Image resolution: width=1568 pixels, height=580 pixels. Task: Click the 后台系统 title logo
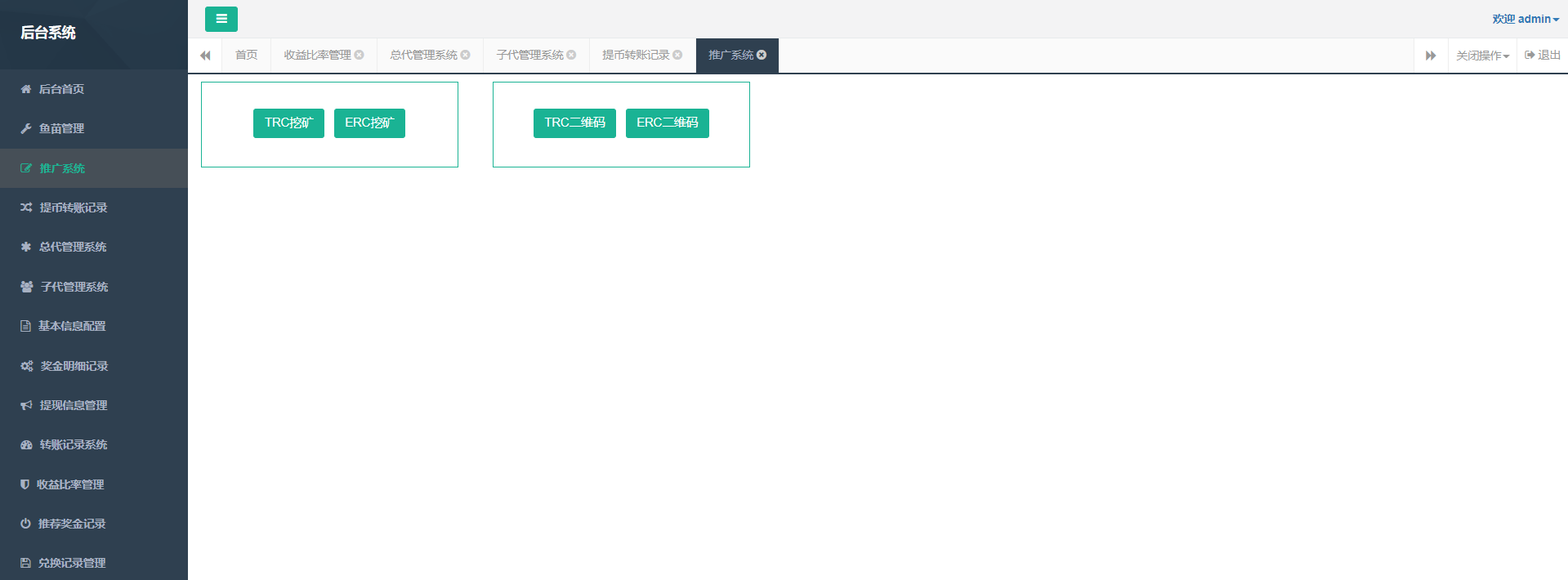48,33
